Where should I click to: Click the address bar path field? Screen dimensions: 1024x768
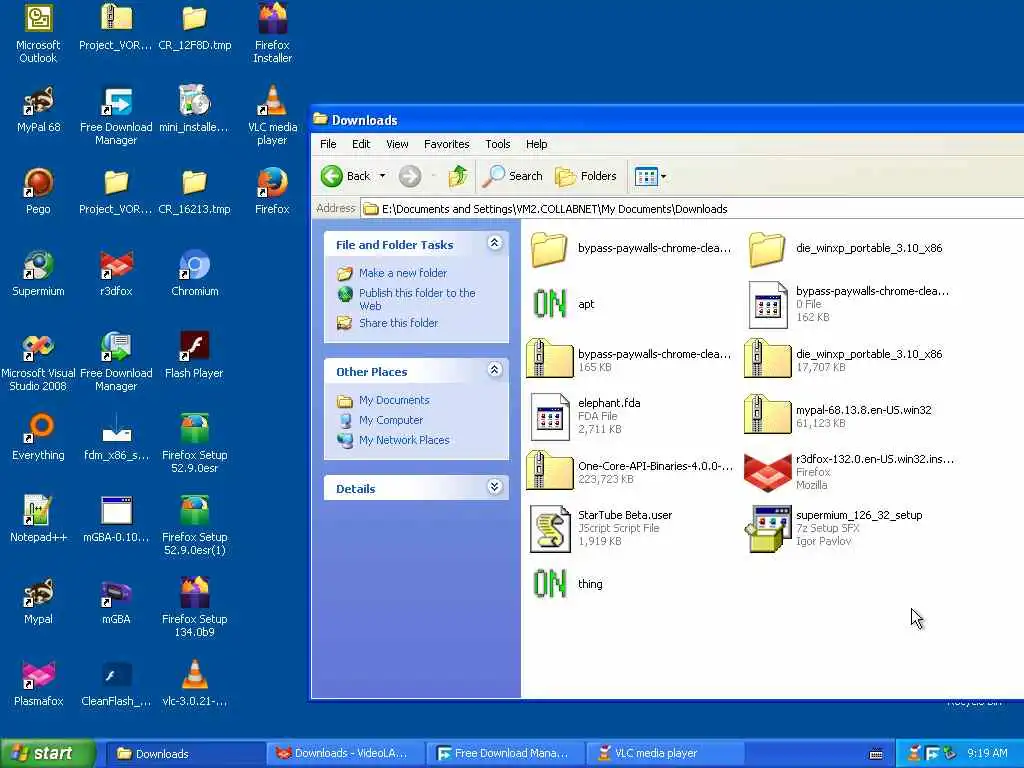click(x=692, y=209)
